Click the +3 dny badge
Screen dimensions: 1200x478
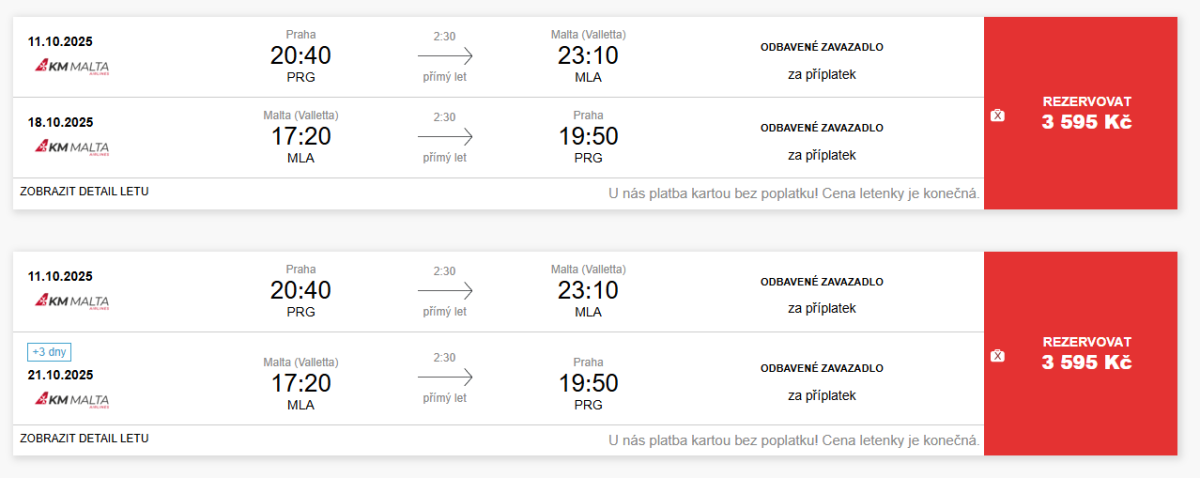click(x=50, y=352)
